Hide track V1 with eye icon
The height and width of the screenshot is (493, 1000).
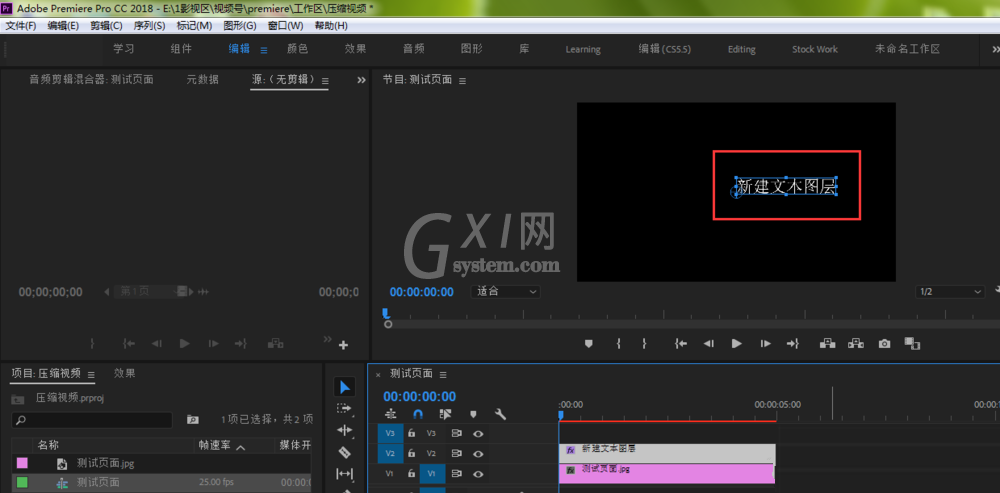478,474
